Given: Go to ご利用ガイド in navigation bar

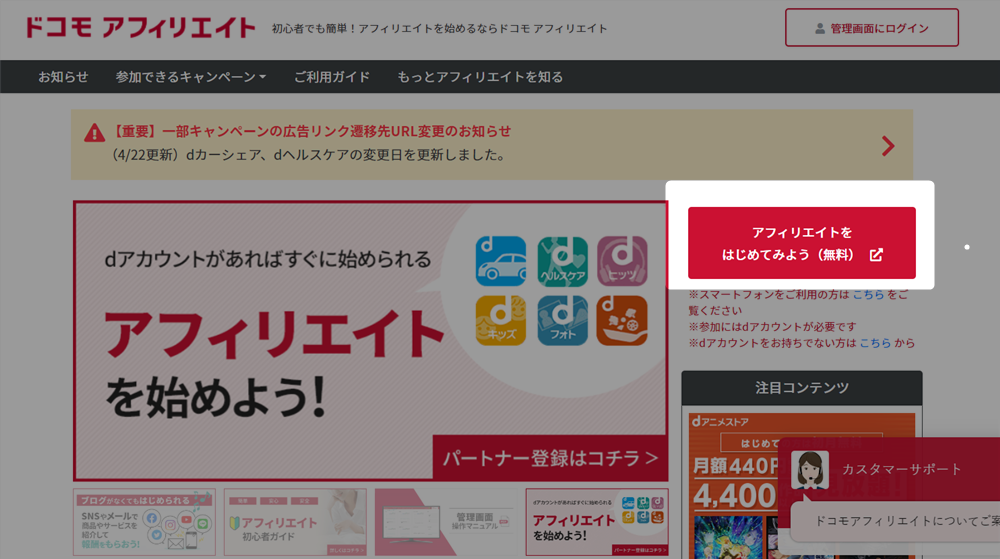Looking at the screenshot, I should pos(332,76).
